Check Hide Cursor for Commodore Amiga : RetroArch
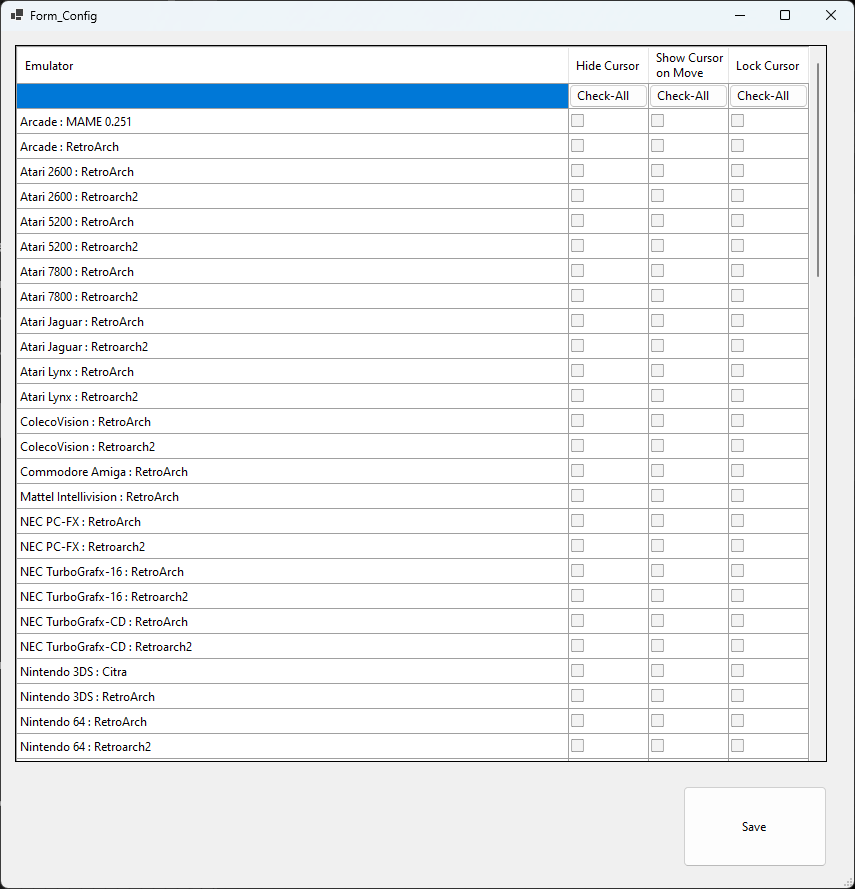 click(x=577, y=471)
